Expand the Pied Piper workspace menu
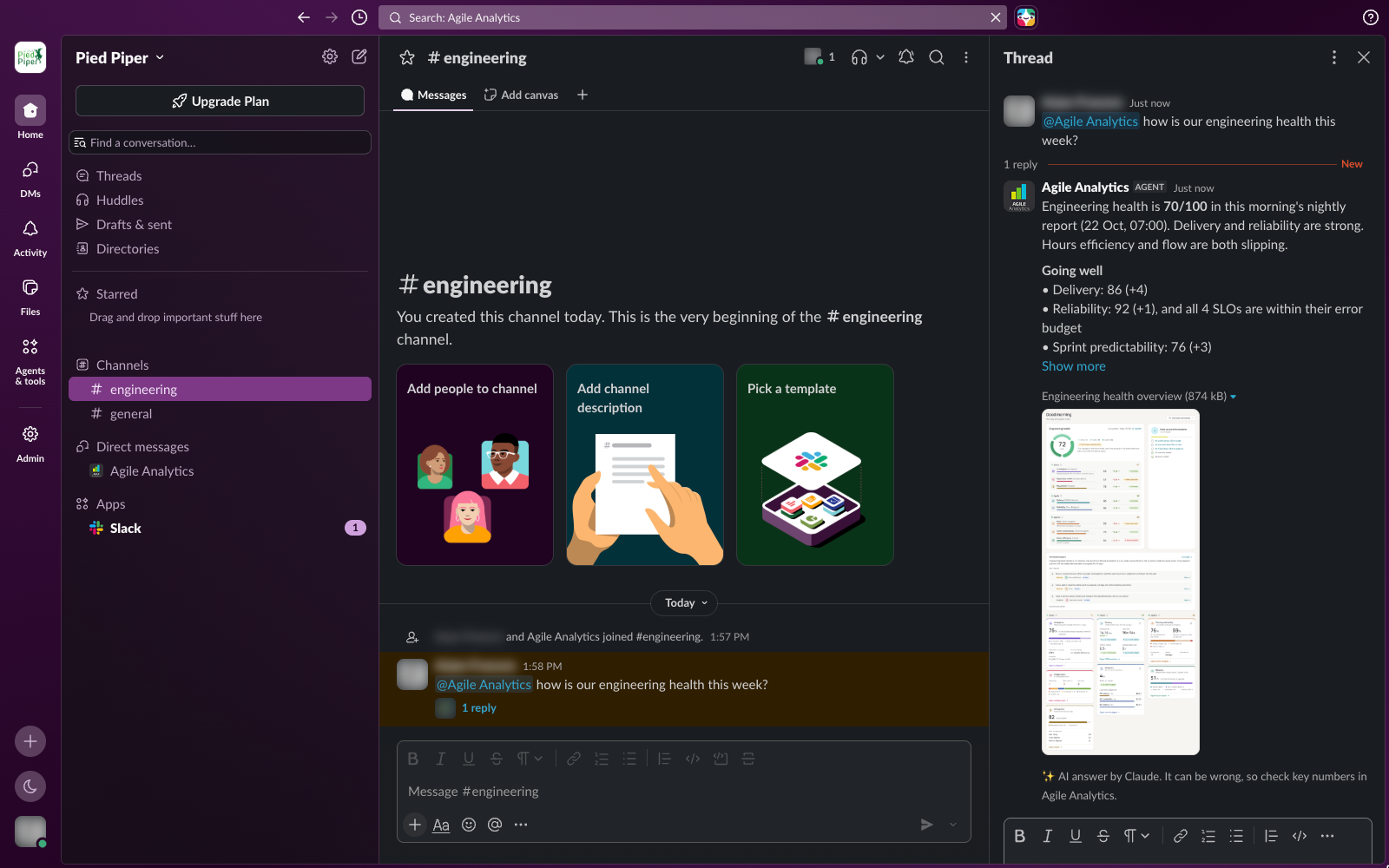The width and height of the screenshot is (1389, 868). pyautogui.click(x=120, y=58)
